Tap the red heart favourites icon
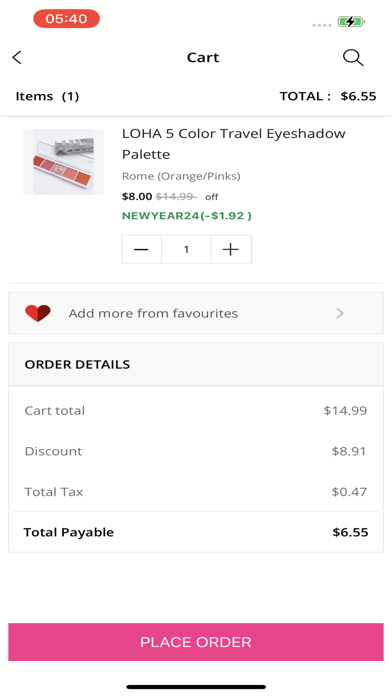The height and width of the screenshot is (696, 392). [38, 313]
